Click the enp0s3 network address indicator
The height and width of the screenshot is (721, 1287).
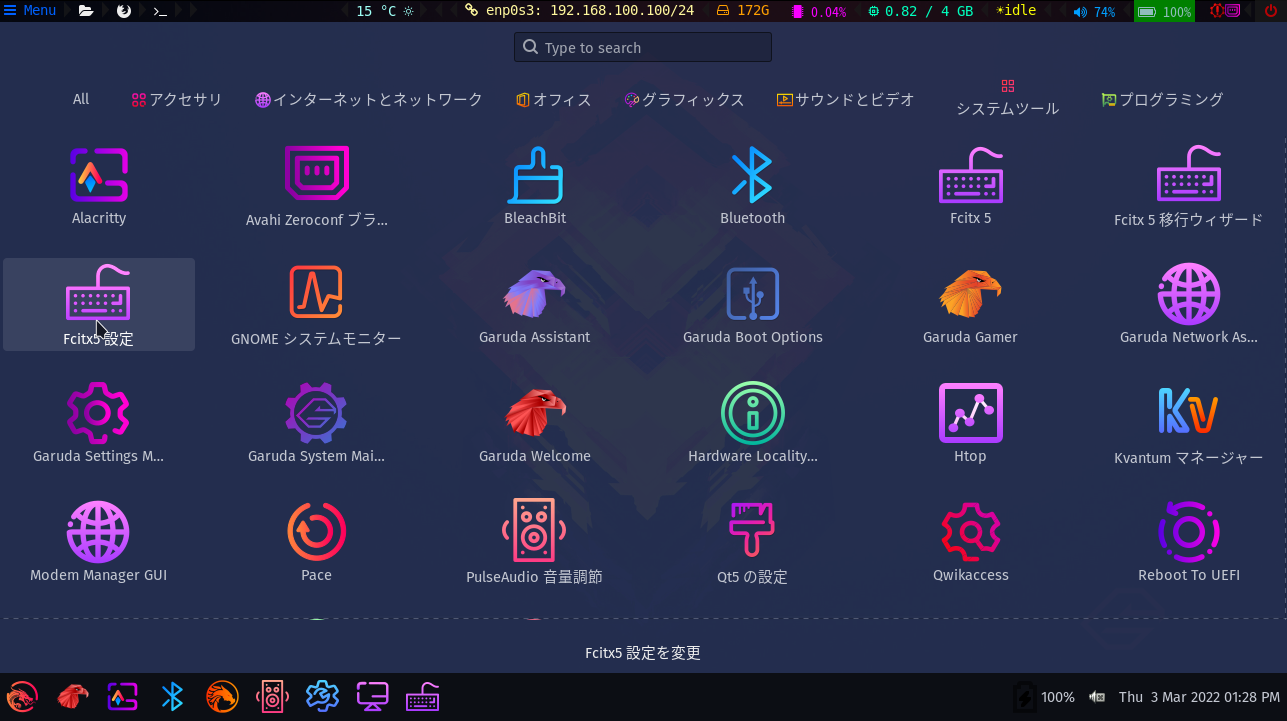(x=579, y=11)
